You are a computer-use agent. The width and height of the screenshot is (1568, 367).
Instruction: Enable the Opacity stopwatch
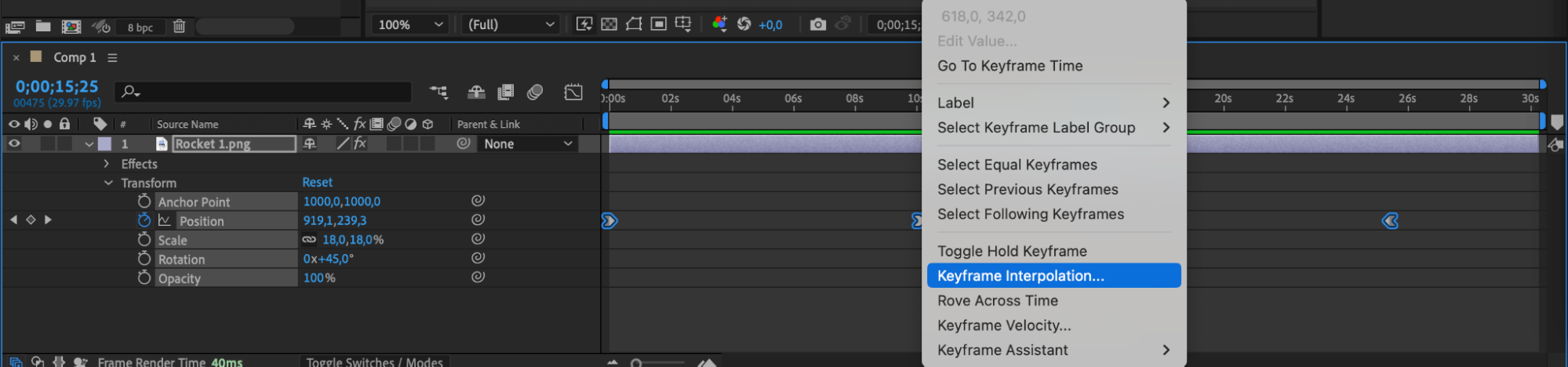coord(144,278)
